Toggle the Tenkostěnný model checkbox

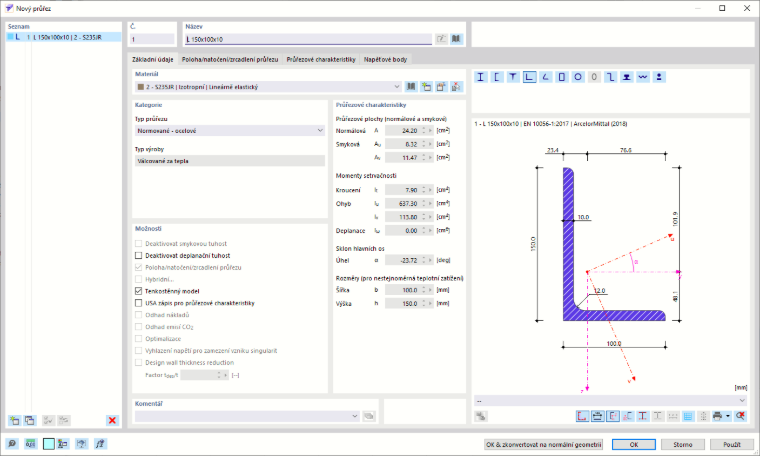click(x=139, y=291)
